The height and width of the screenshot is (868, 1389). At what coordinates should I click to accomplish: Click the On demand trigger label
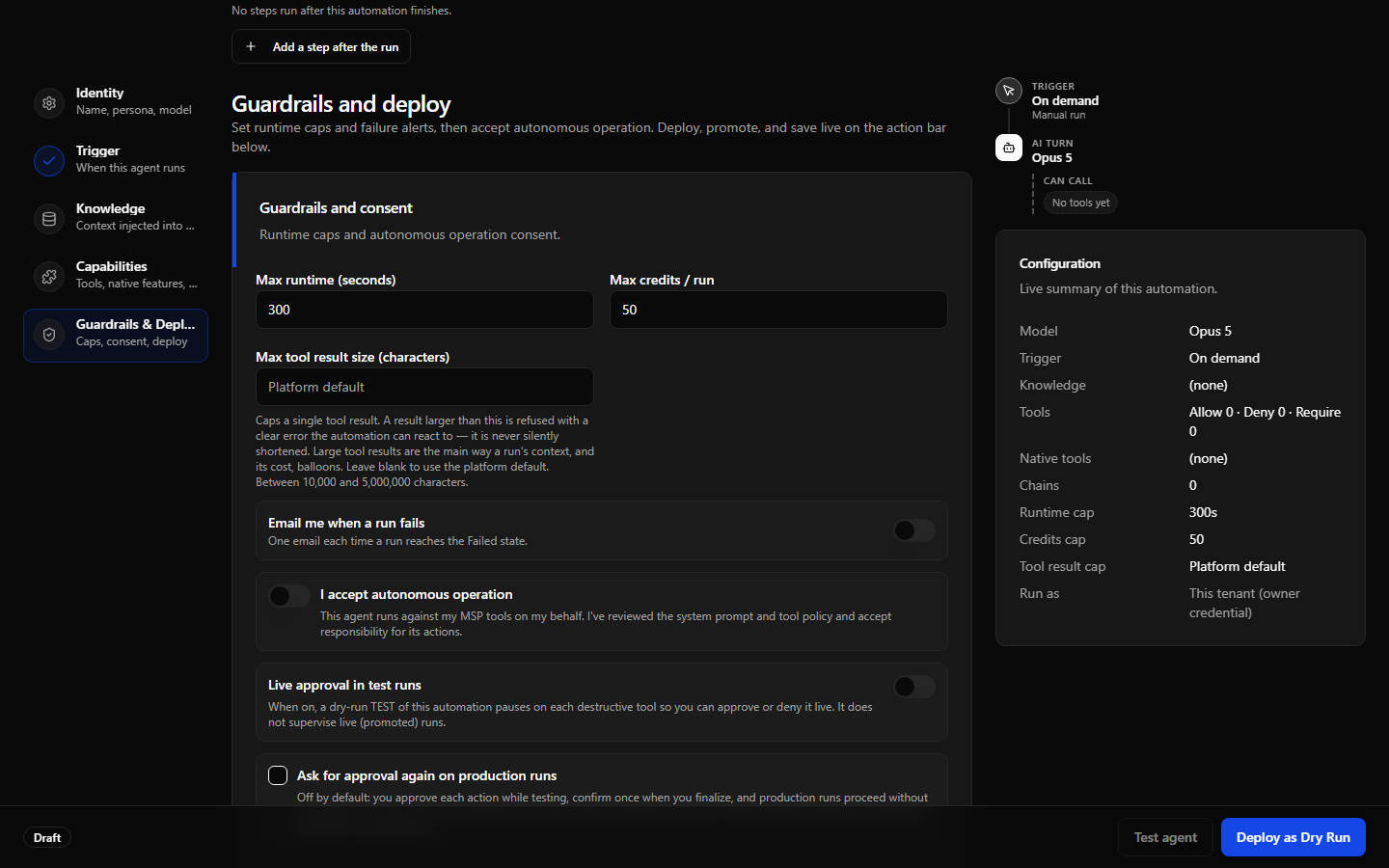(1065, 100)
